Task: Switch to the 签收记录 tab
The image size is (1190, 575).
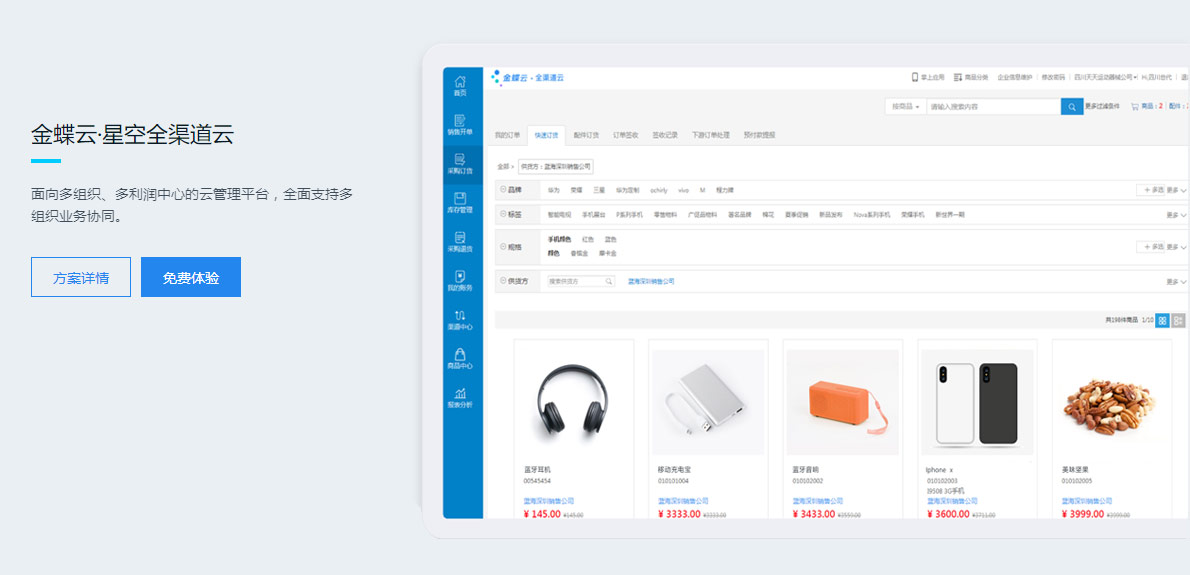Action: tap(665, 135)
